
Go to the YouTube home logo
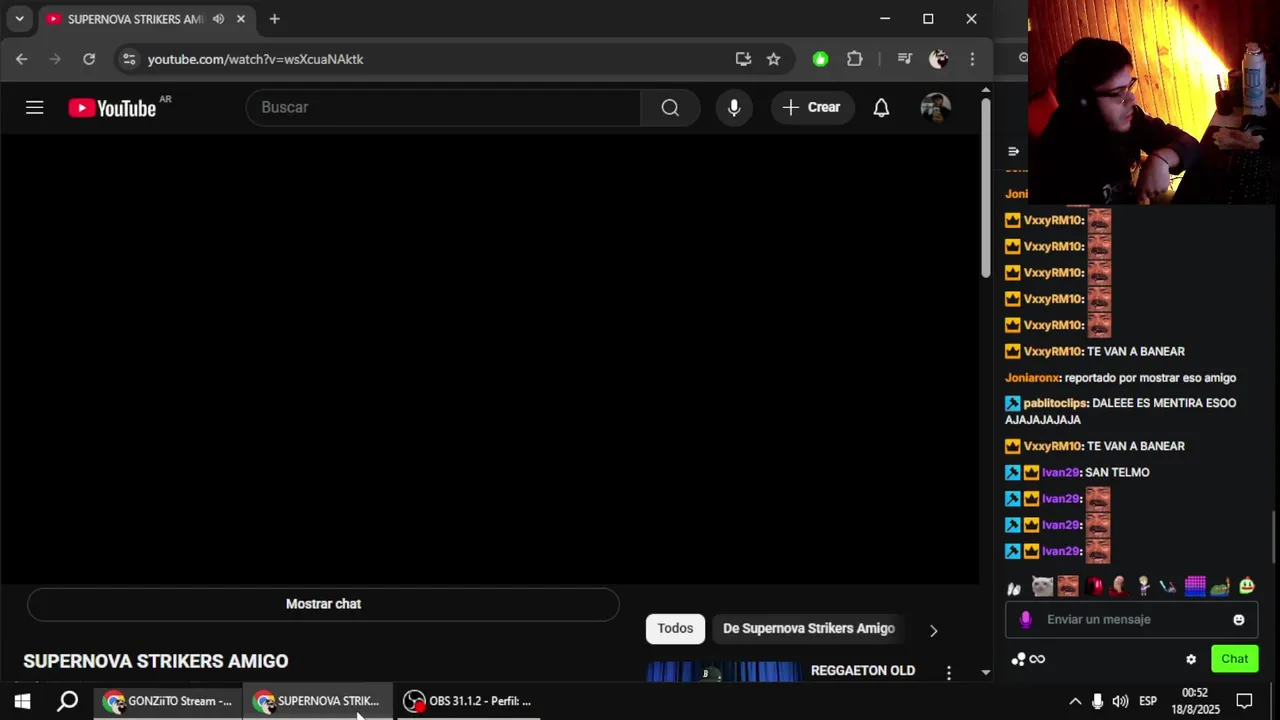tap(113, 107)
